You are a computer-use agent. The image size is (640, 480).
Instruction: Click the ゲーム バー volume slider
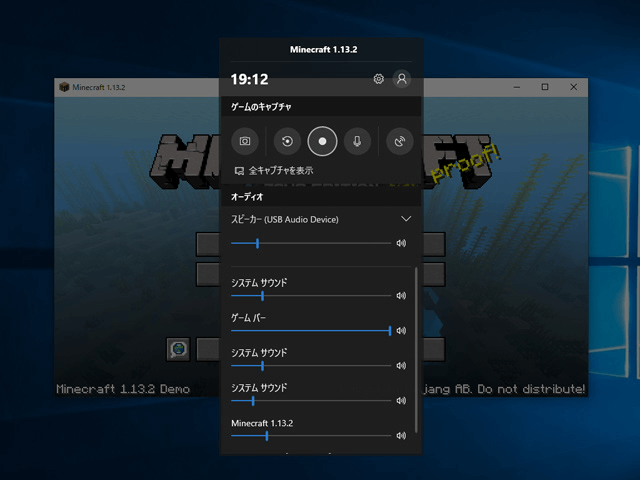pyautogui.click(x=310, y=330)
